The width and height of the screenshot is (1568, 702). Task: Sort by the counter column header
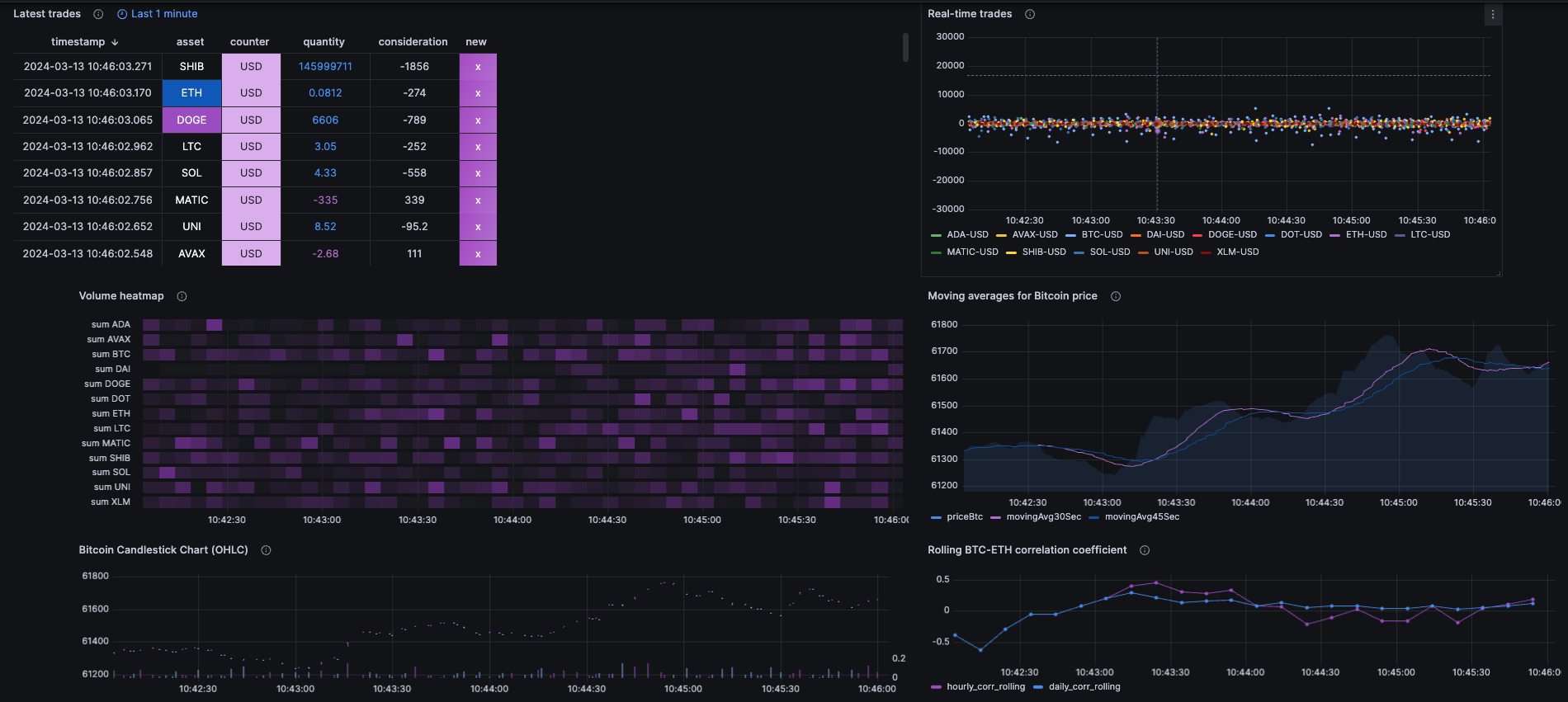coord(249,42)
